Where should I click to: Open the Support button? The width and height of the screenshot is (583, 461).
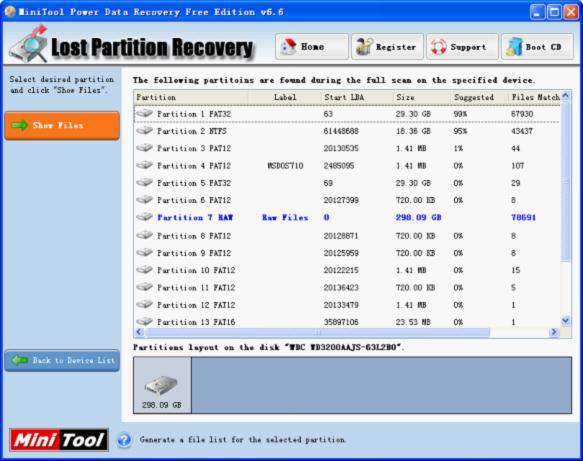(462, 46)
